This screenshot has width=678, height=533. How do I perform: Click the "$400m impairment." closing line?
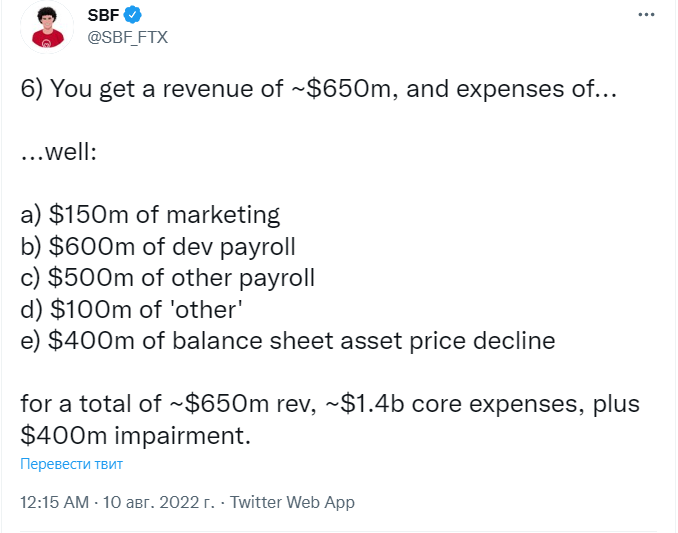coord(135,435)
